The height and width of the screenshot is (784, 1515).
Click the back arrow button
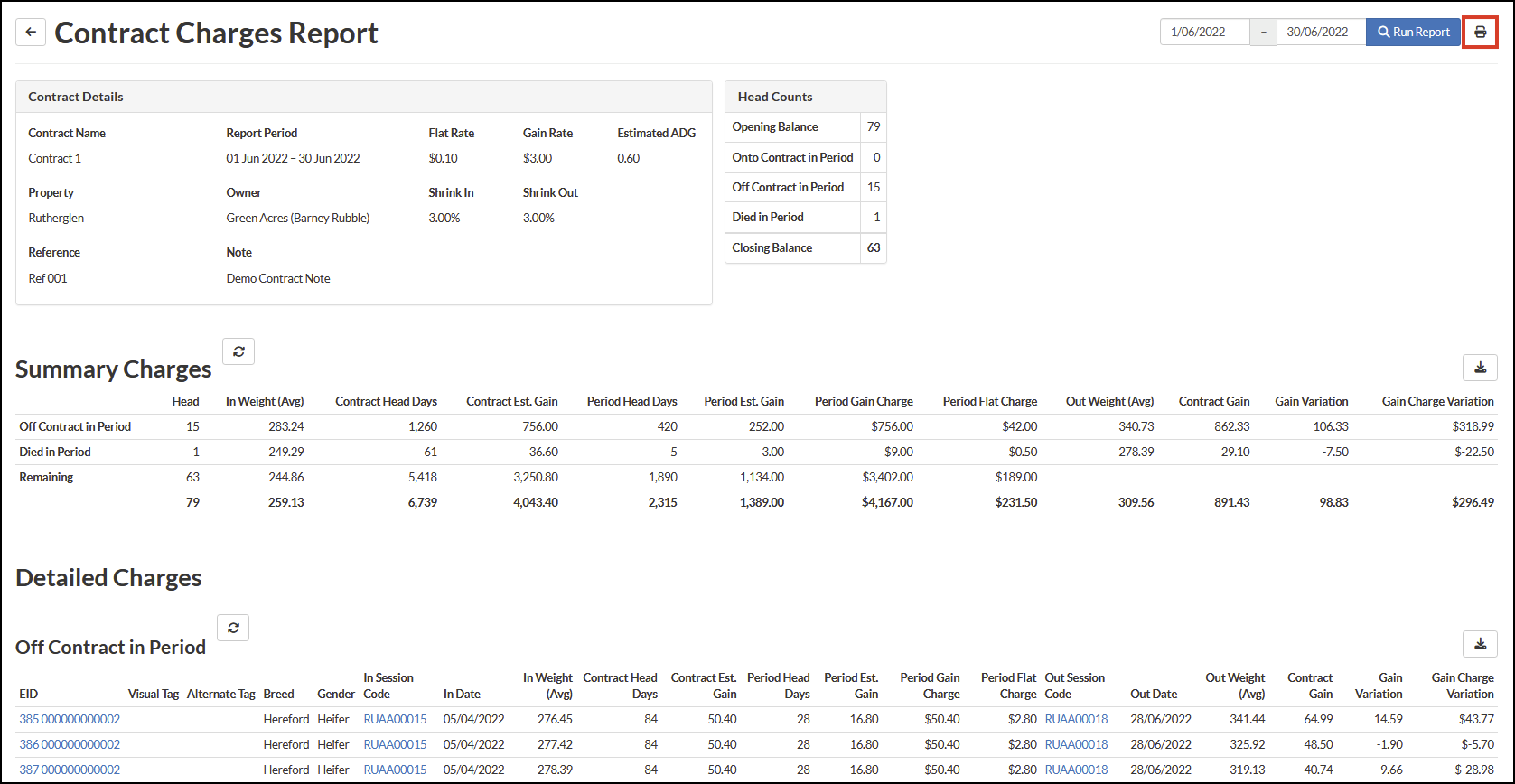[x=31, y=33]
